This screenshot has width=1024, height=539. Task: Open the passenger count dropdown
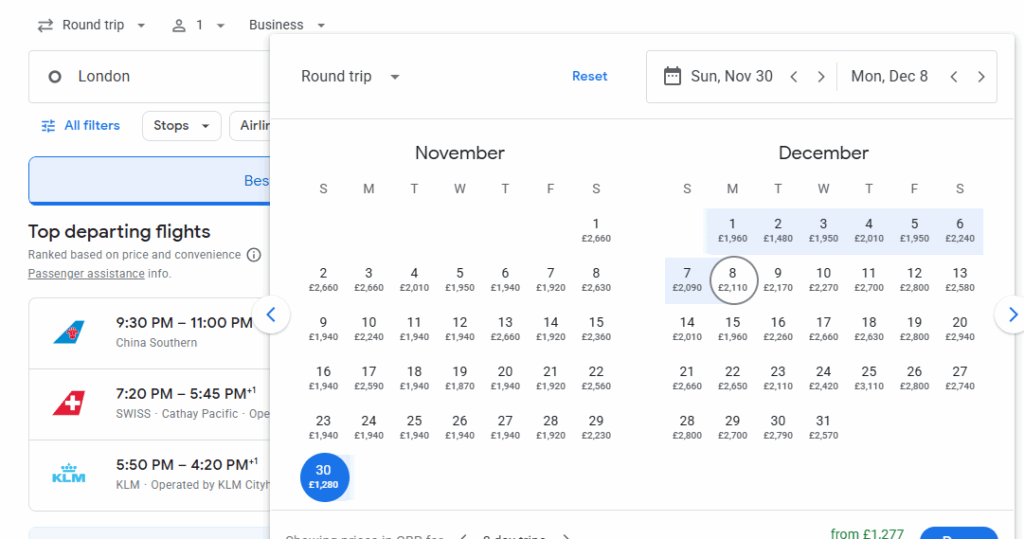tap(198, 25)
